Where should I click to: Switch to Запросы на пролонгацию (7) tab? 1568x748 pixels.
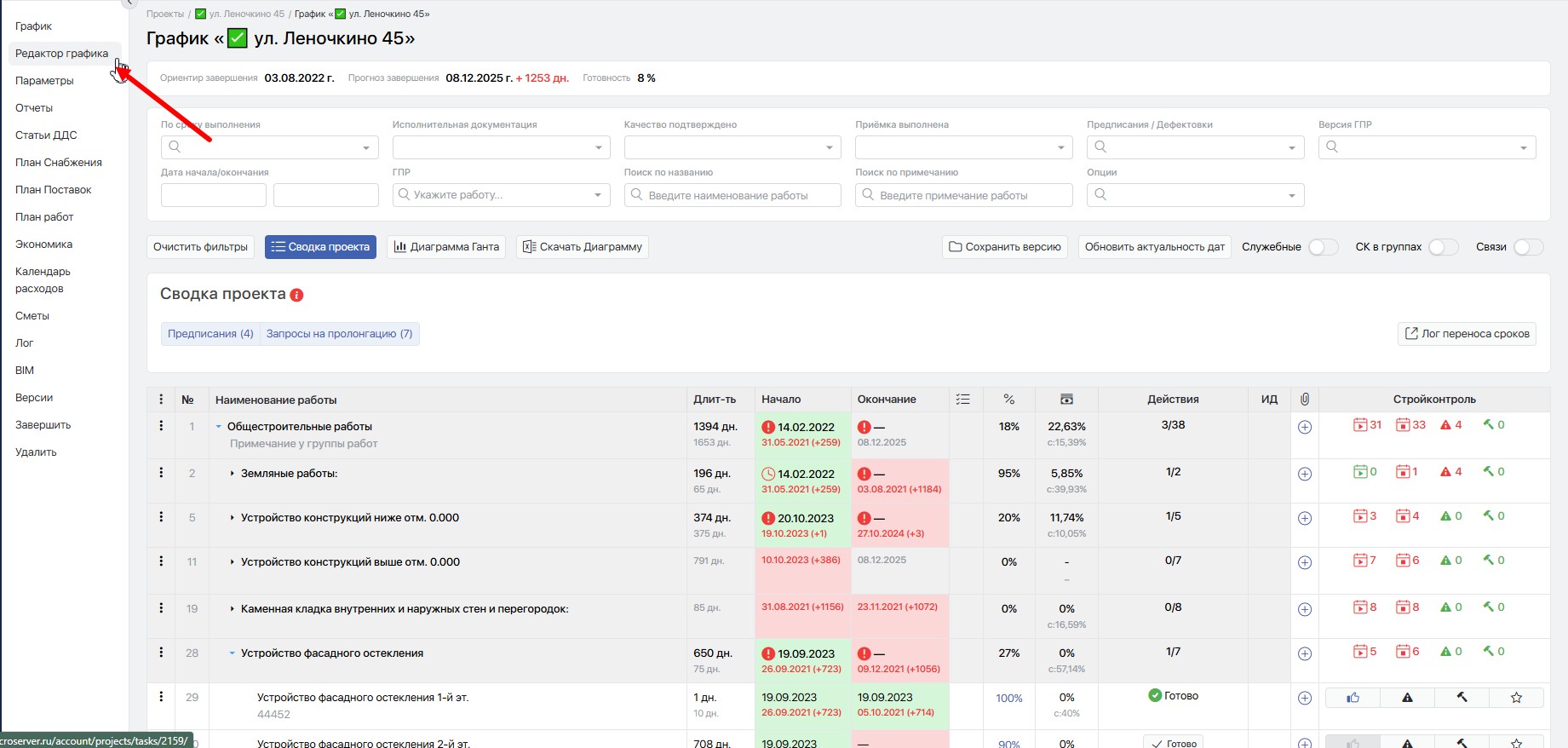coord(339,334)
